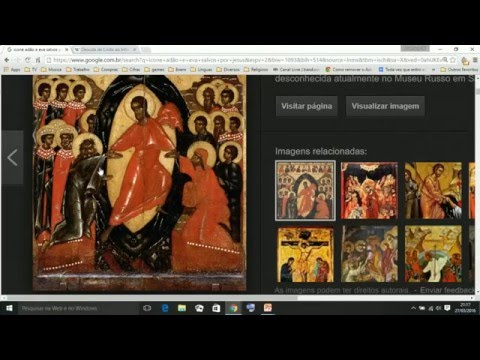Open the volume tray icon

point(438,308)
